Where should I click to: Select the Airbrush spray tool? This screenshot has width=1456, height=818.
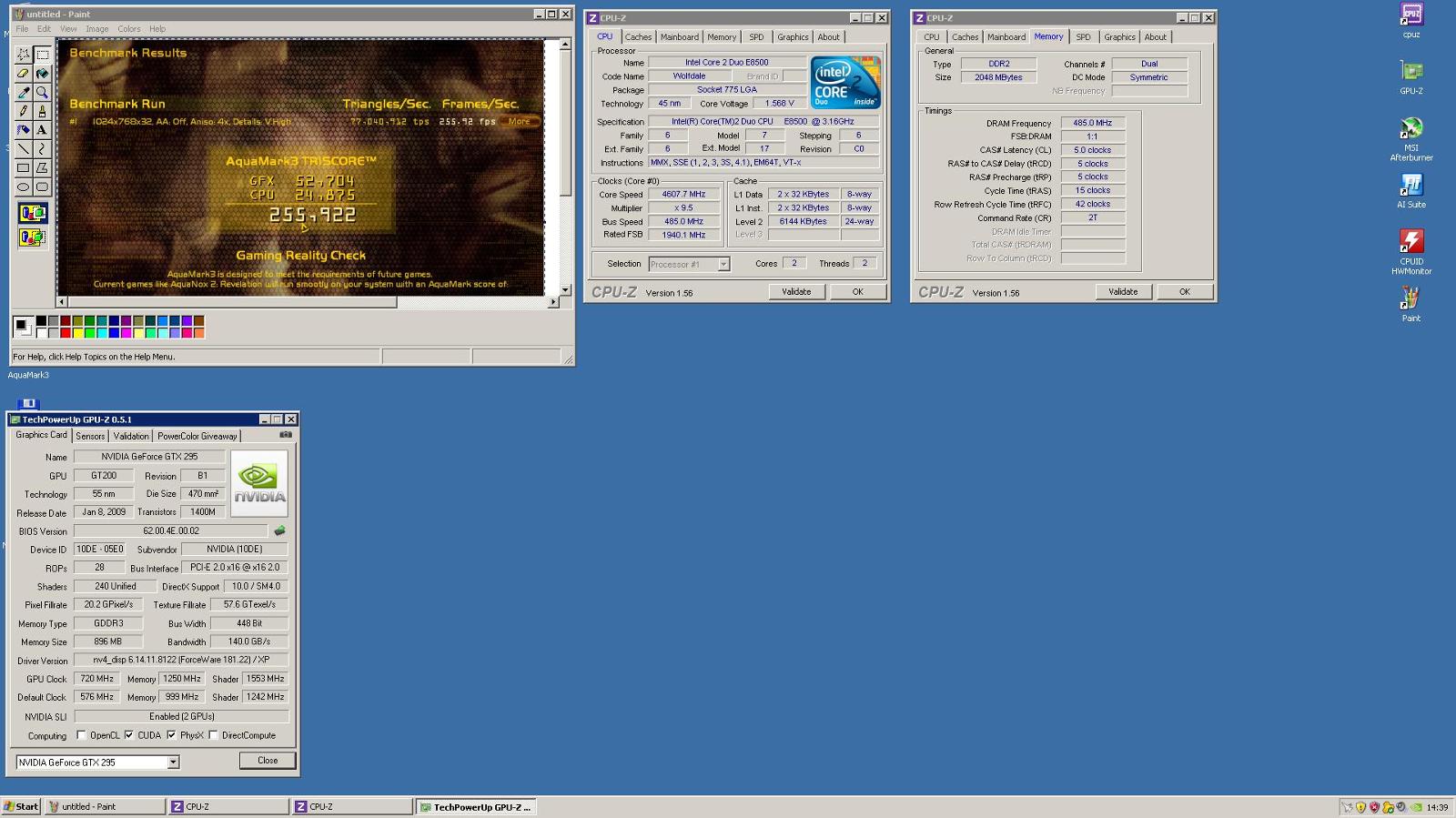click(23, 130)
